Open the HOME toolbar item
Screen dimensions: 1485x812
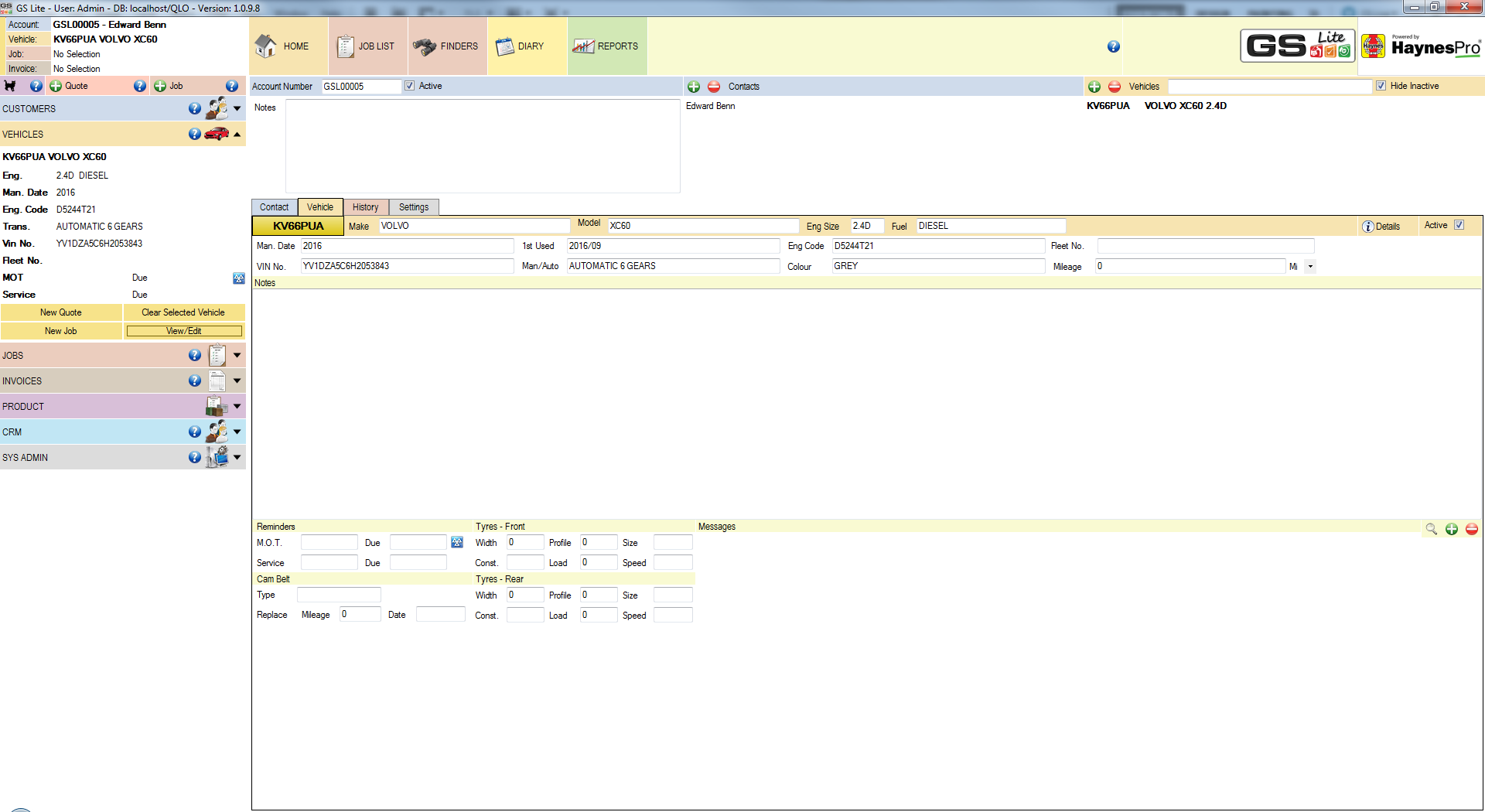(288, 46)
